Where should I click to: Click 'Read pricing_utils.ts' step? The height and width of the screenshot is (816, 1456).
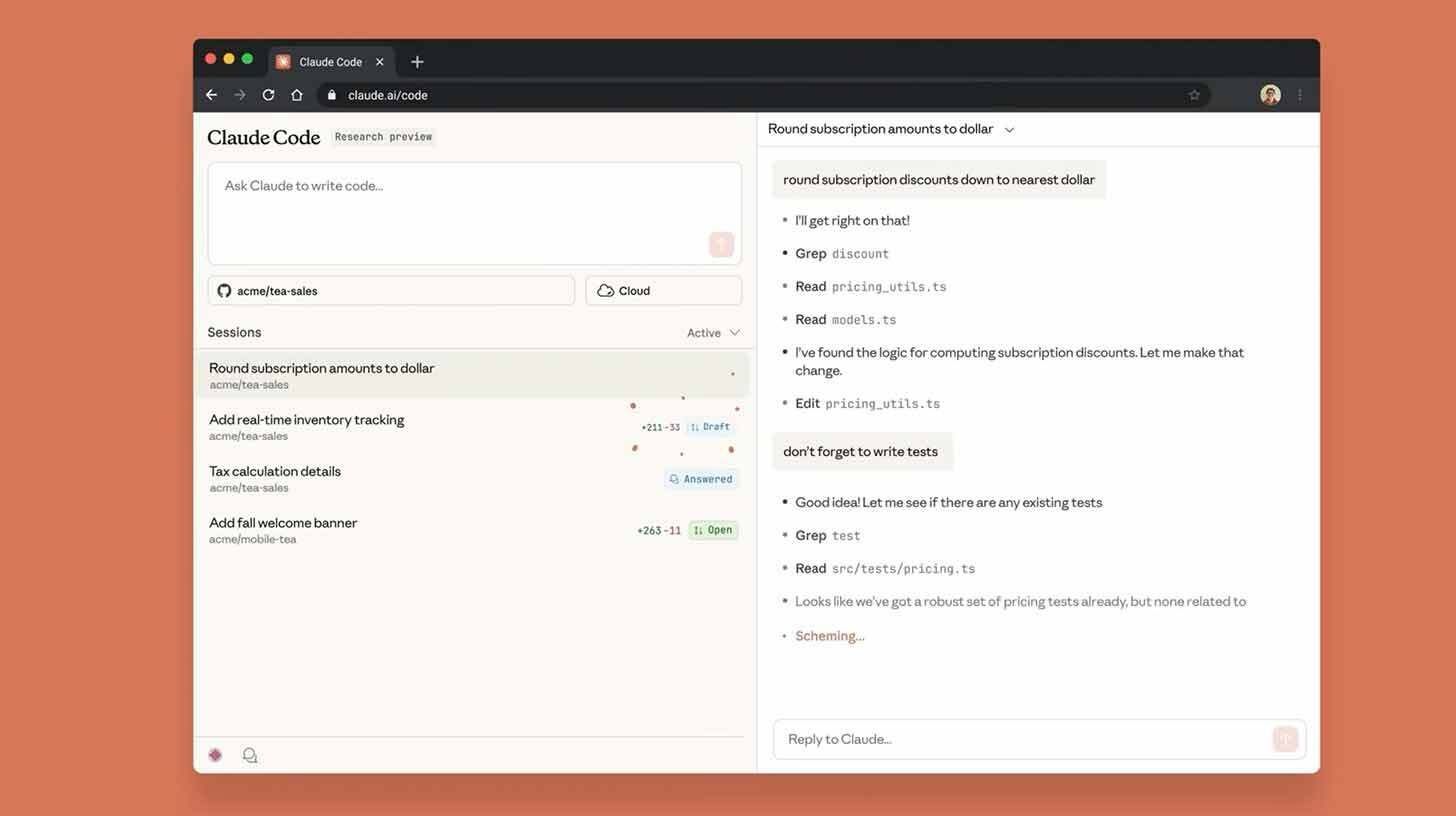click(x=871, y=287)
